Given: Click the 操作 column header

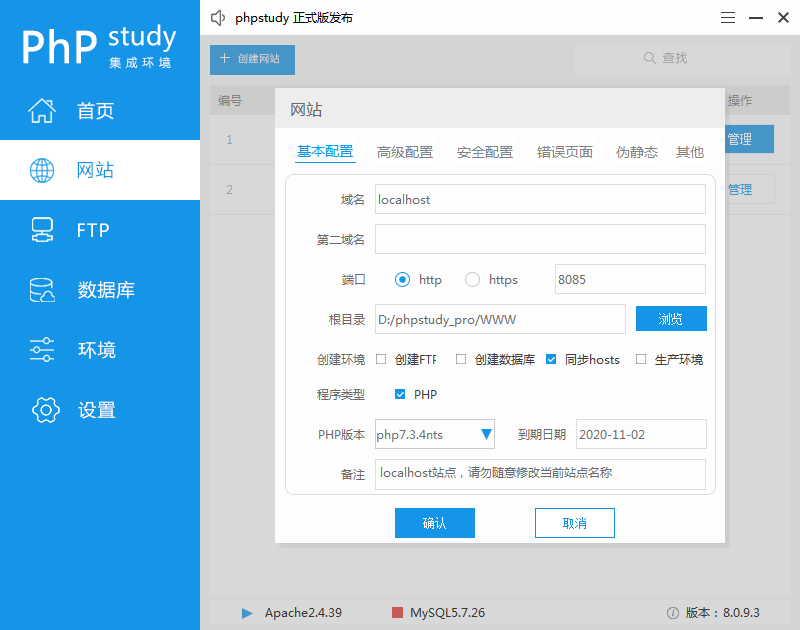Looking at the screenshot, I should point(740,100).
